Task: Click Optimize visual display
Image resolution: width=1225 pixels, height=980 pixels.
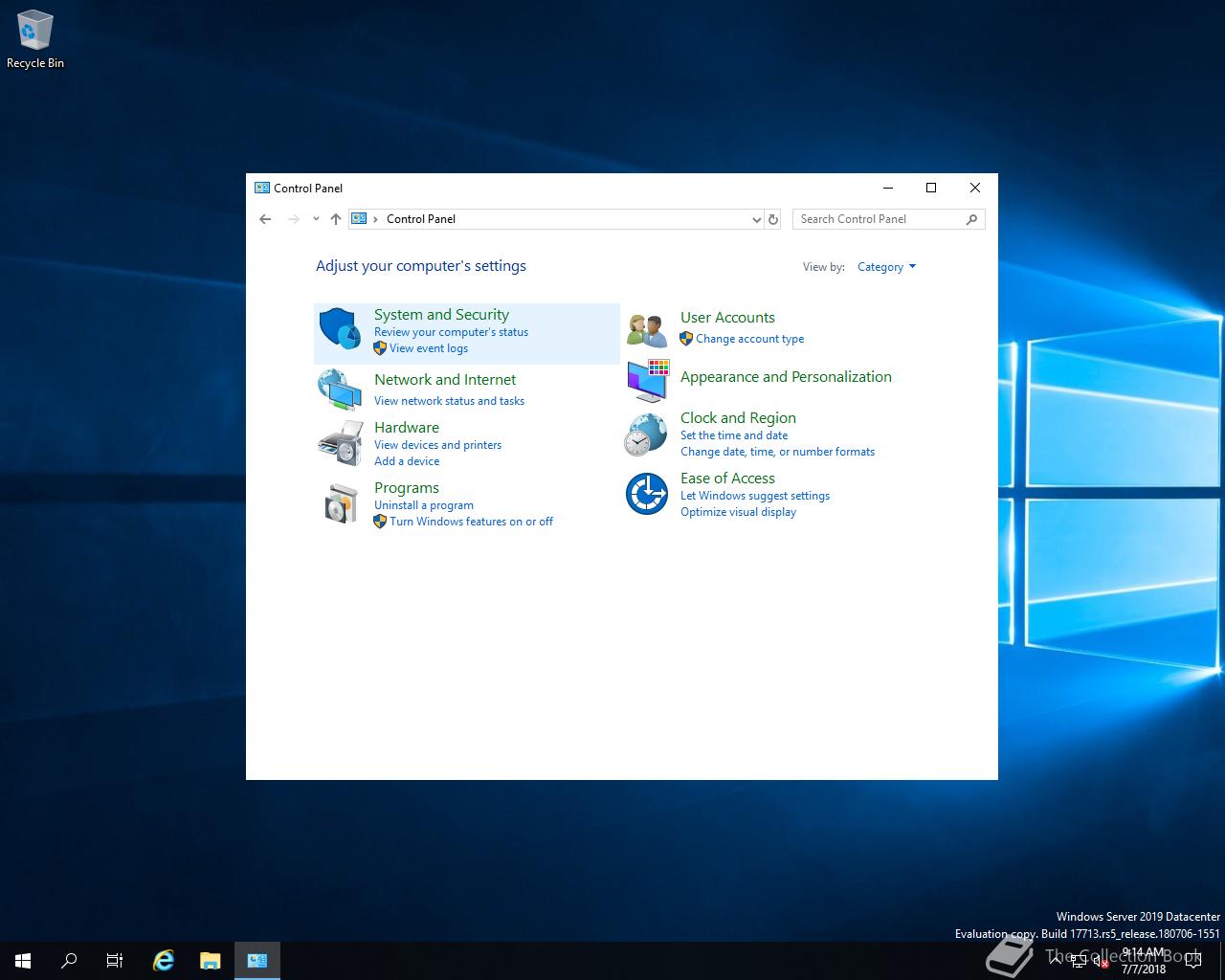Action: 738,512
